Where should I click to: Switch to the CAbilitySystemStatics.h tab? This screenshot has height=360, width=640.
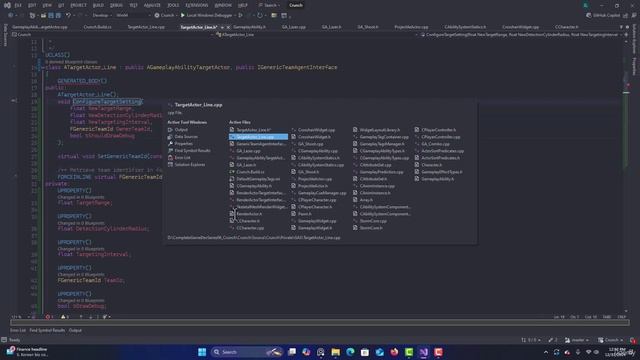coord(465,27)
